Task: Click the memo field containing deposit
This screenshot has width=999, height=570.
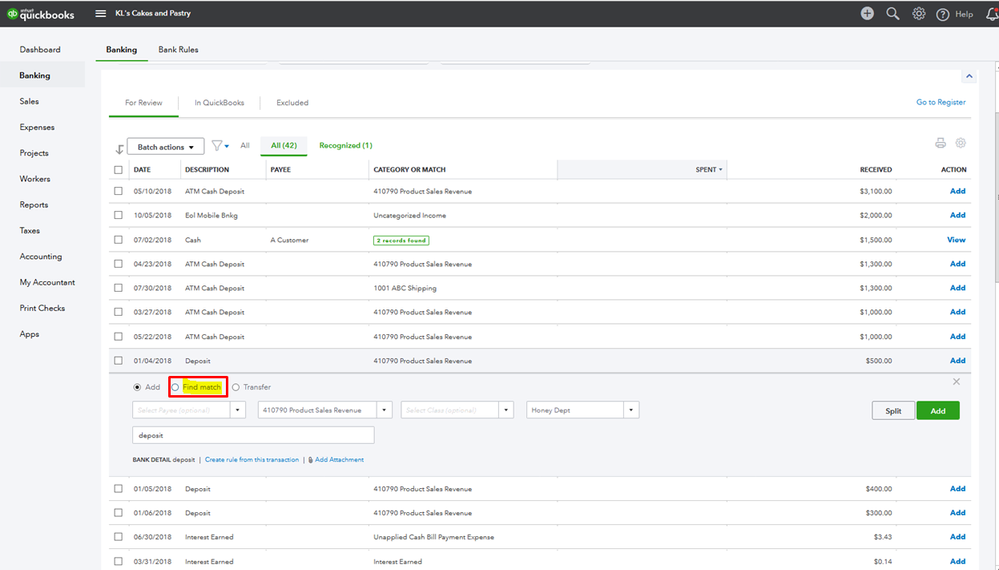Action: point(252,436)
